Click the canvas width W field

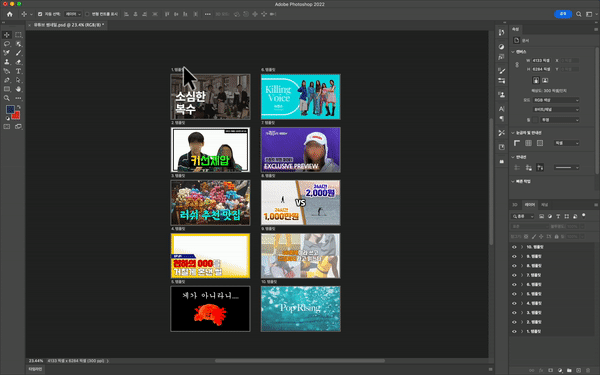(x=541, y=60)
